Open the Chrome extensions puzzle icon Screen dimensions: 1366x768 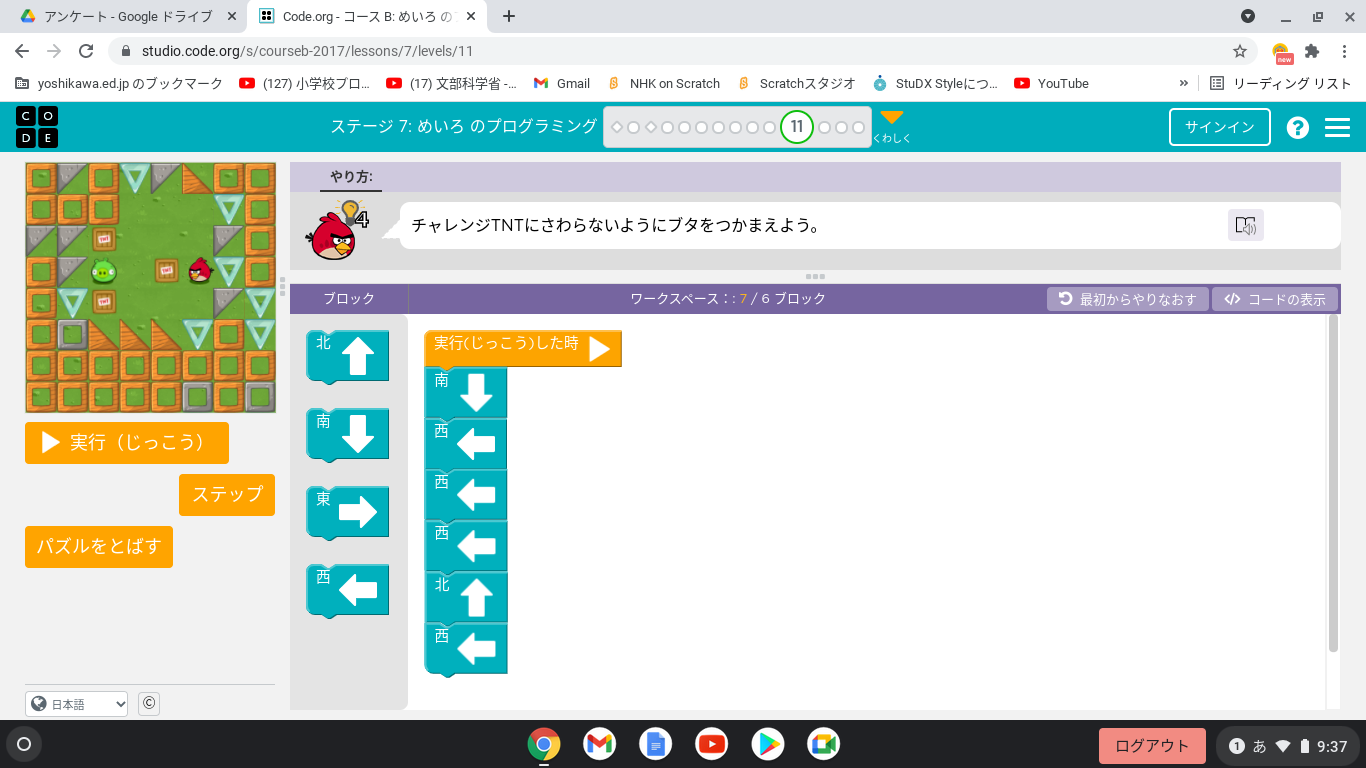(x=1312, y=51)
